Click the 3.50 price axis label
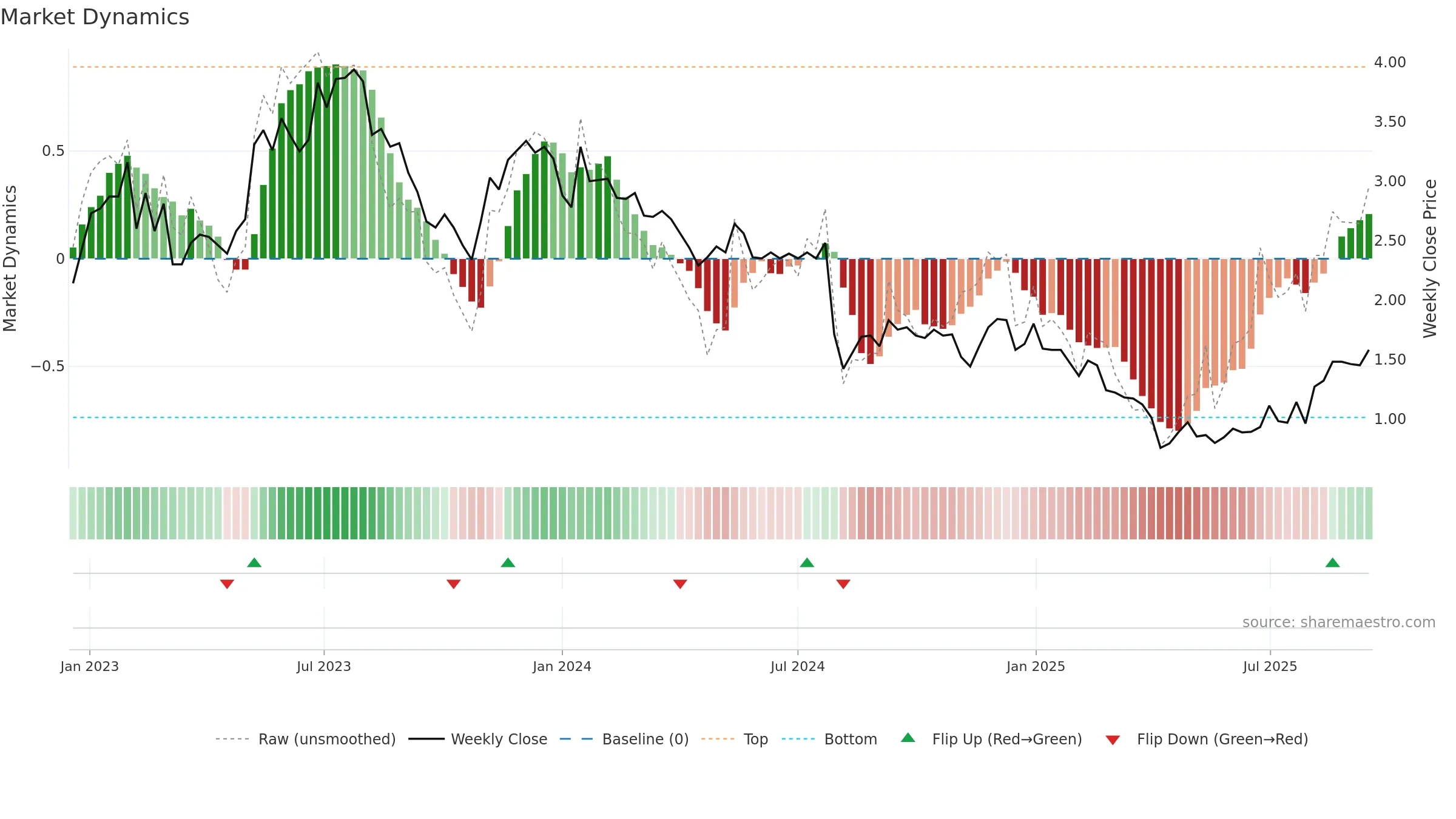This screenshot has height=819, width=1456. point(1390,122)
